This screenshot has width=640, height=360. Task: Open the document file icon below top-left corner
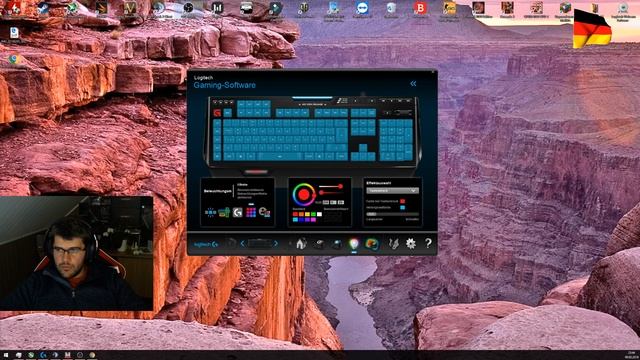coord(14,34)
